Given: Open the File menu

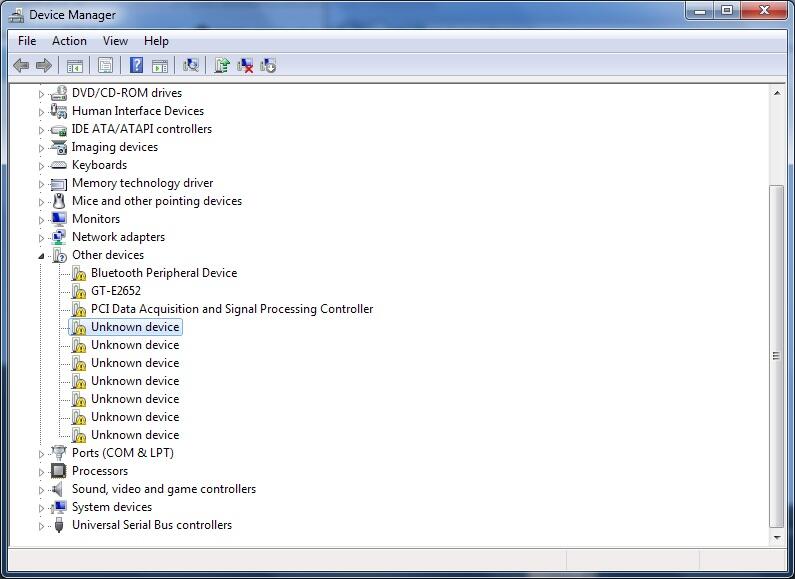Looking at the screenshot, I should [27, 41].
